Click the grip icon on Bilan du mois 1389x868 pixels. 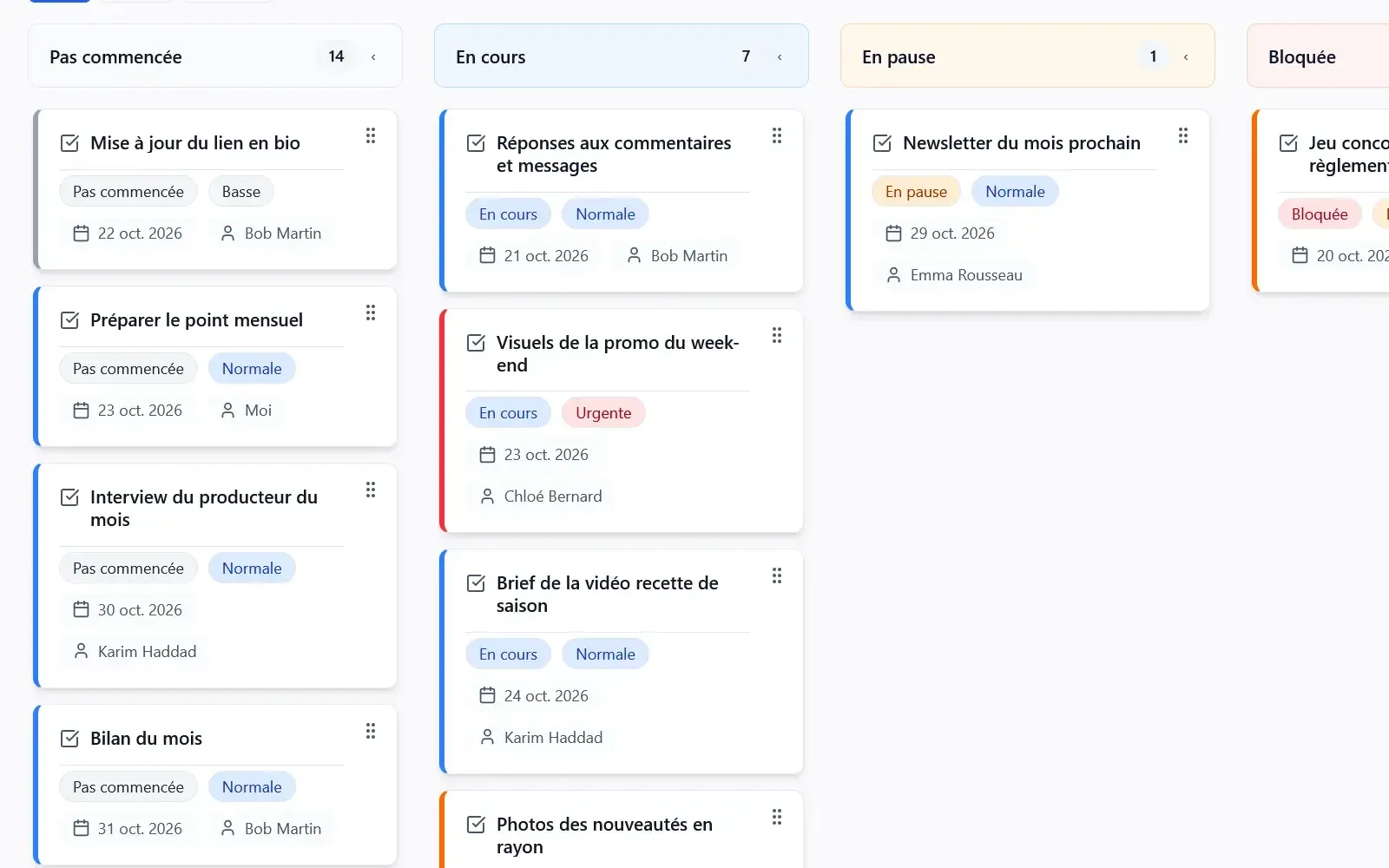pos(371,731)
